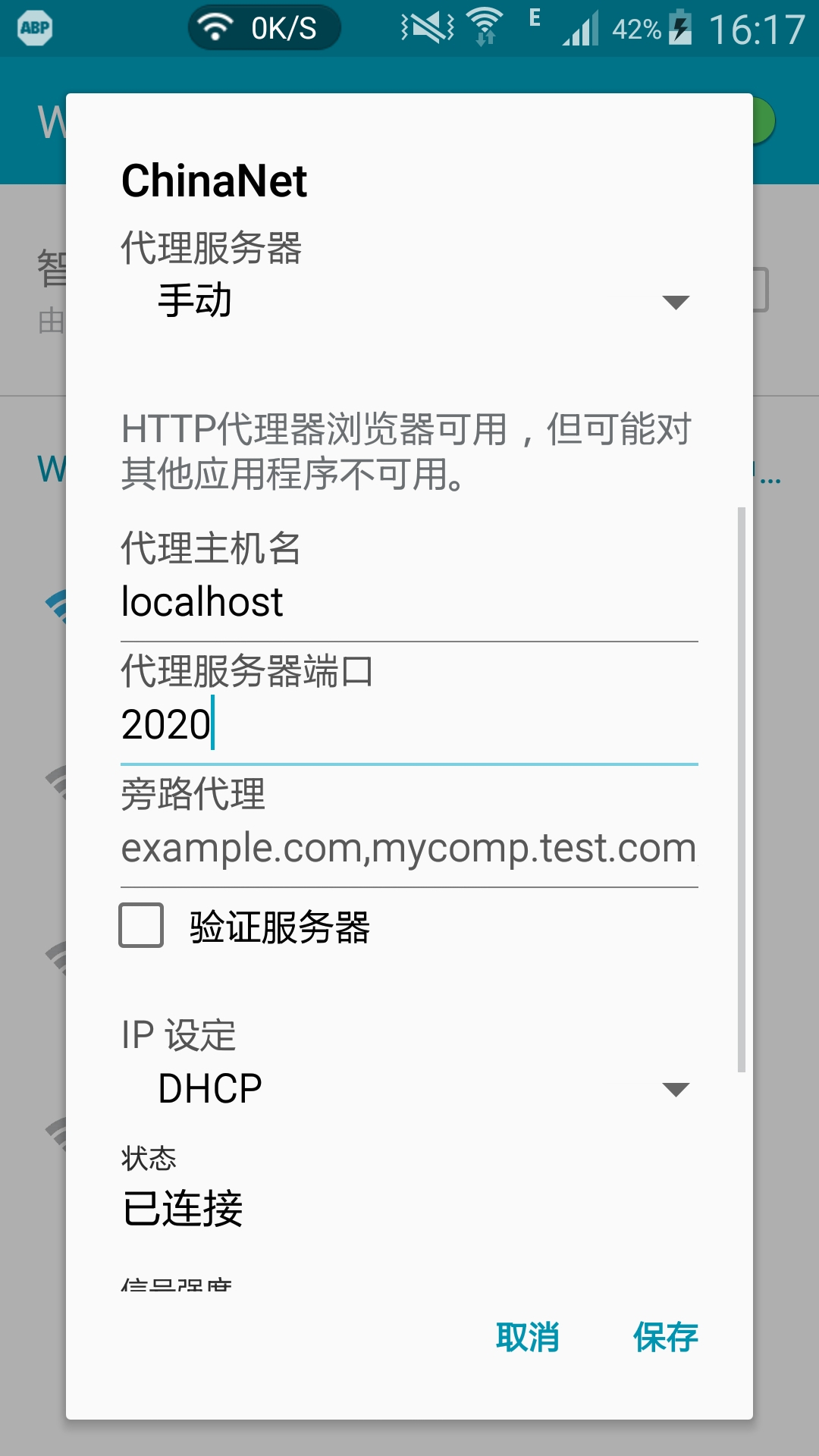Enable the 验证服务器 checkbox

pyautogui.click(x=141, y=925)
